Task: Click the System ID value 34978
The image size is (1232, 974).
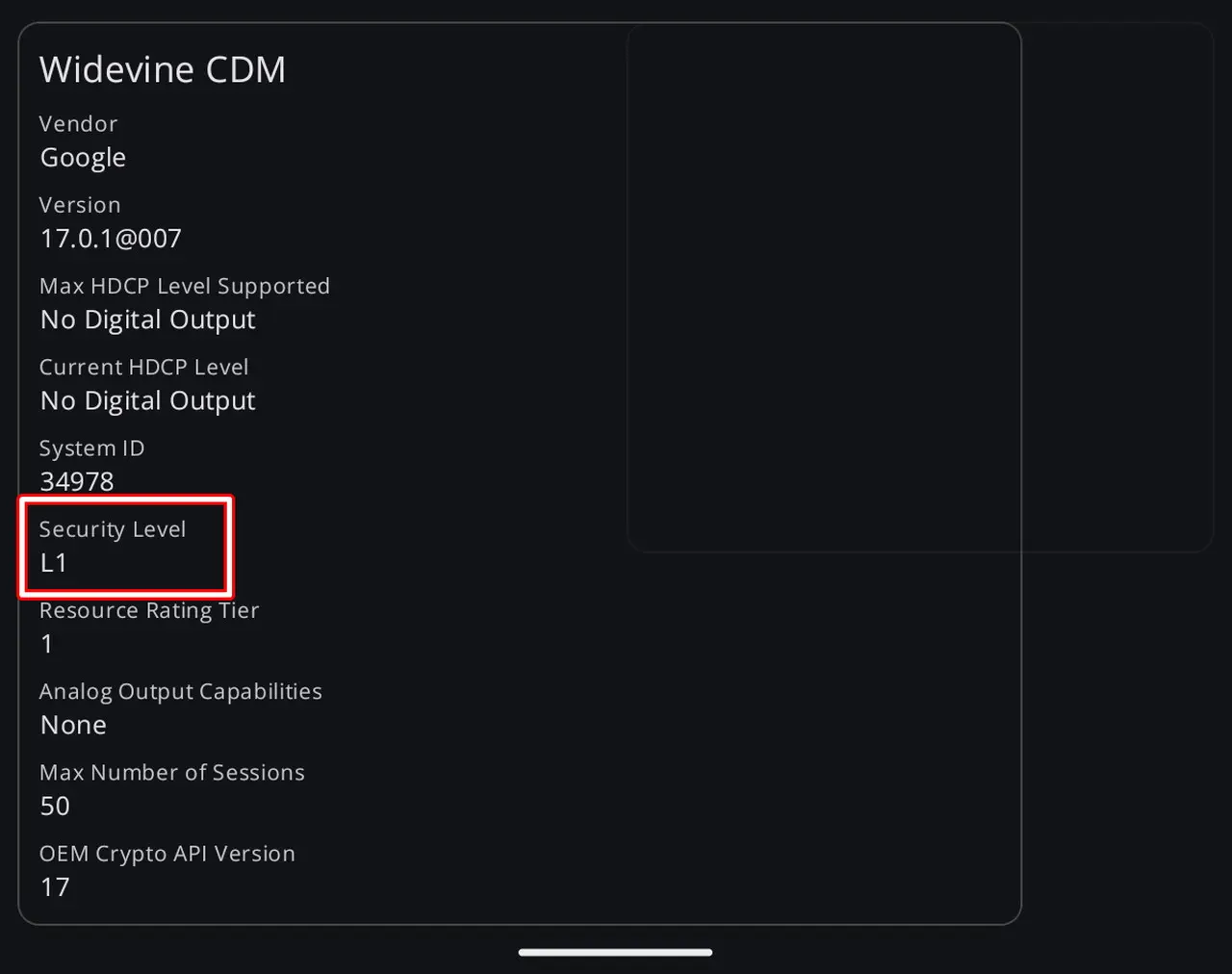Action: (77, 481)
